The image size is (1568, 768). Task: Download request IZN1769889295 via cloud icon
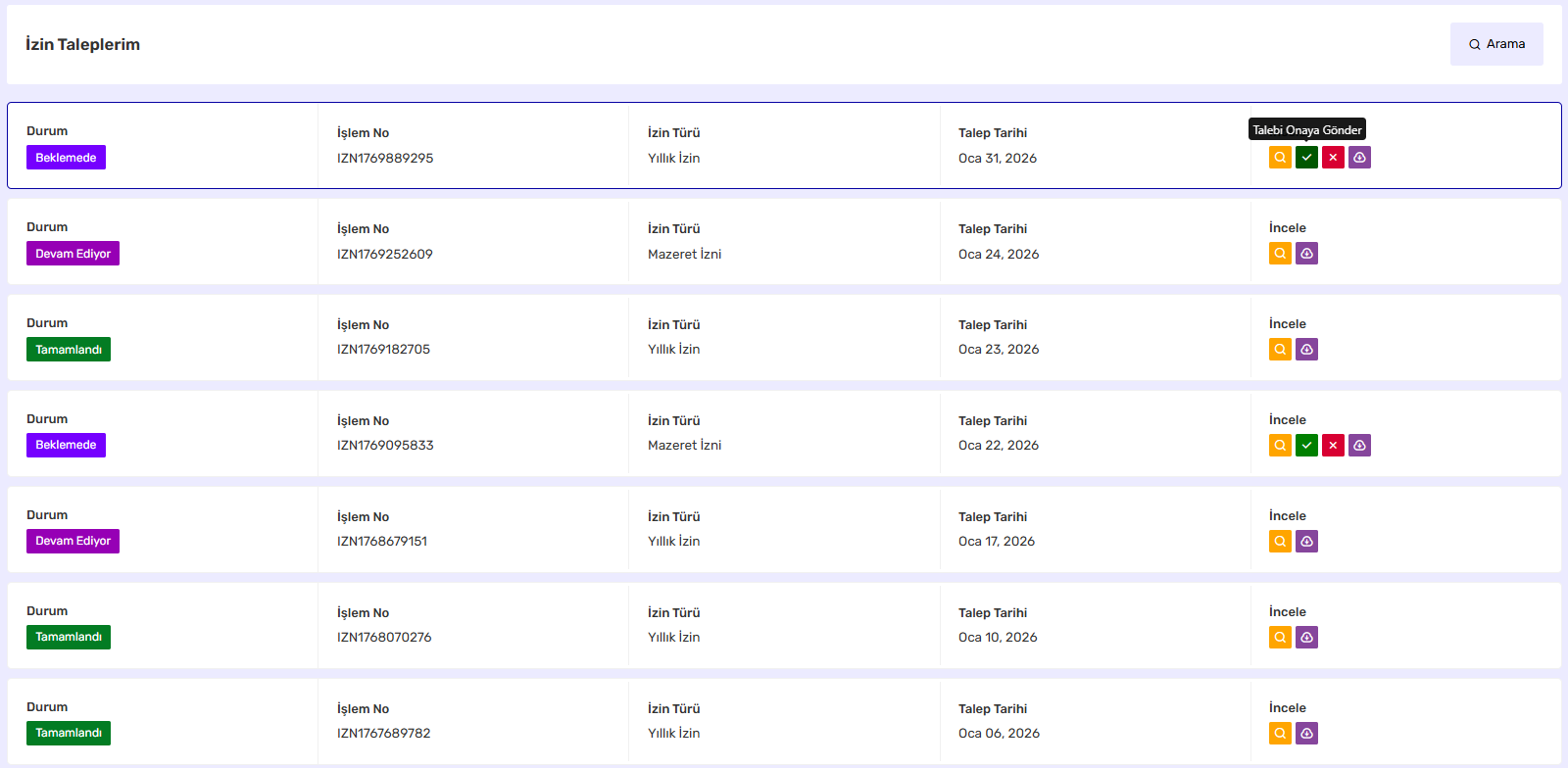coord(1359,158)
